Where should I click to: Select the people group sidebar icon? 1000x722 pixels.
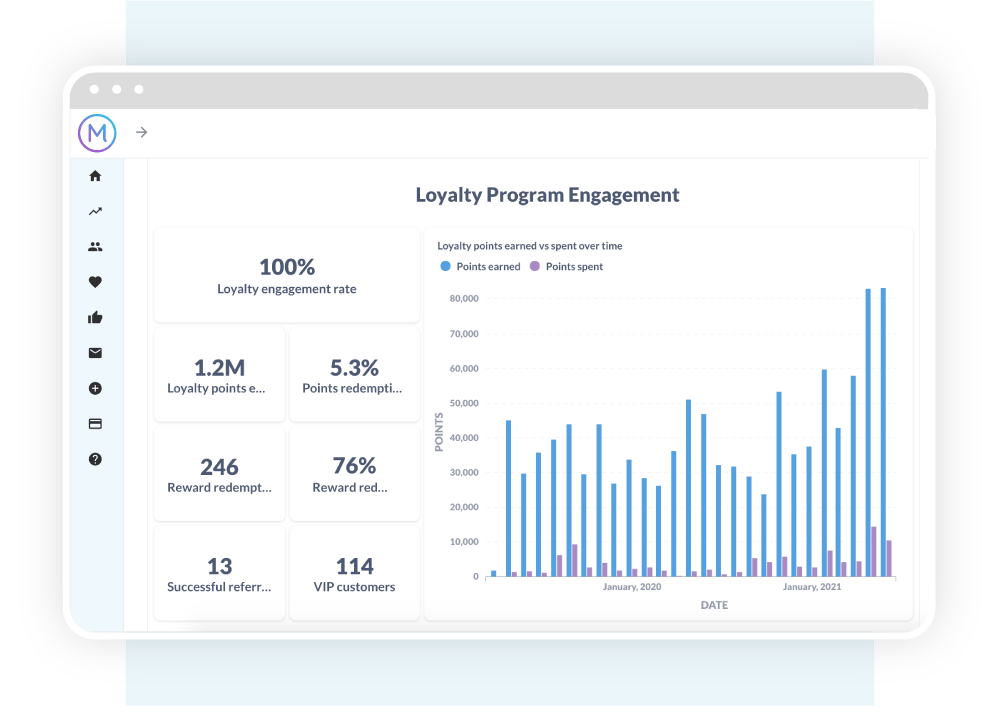[x=96, y=247]
